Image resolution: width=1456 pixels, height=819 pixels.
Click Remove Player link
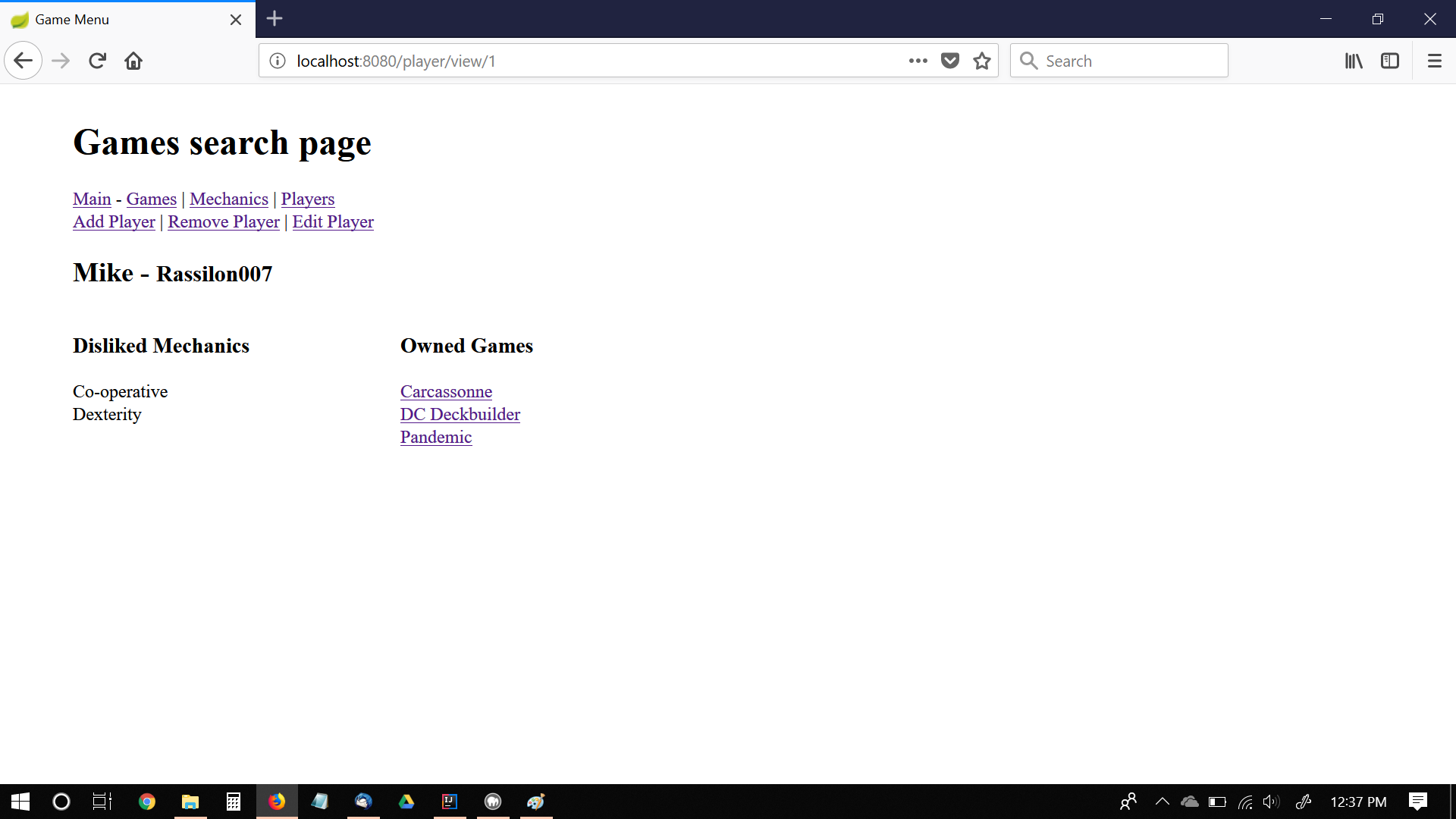pos(224,221)
